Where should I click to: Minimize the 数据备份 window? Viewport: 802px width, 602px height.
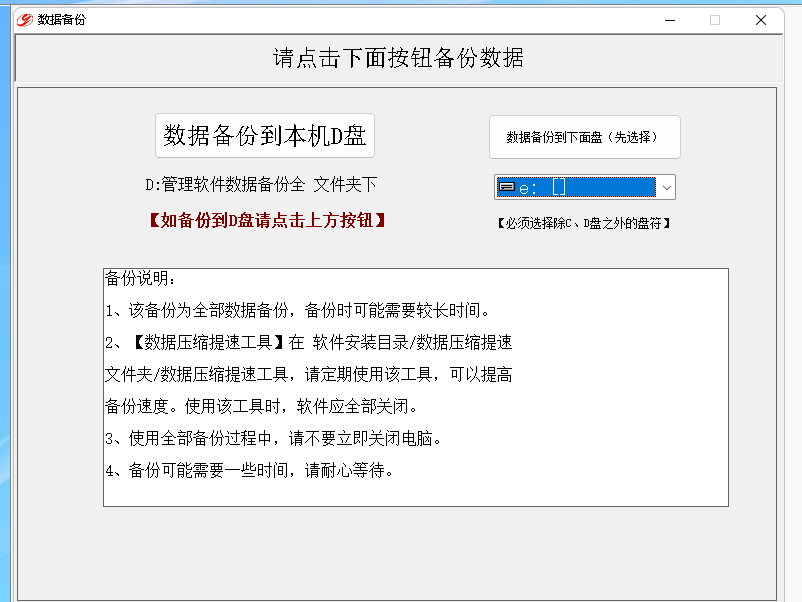tap(670, 20)
